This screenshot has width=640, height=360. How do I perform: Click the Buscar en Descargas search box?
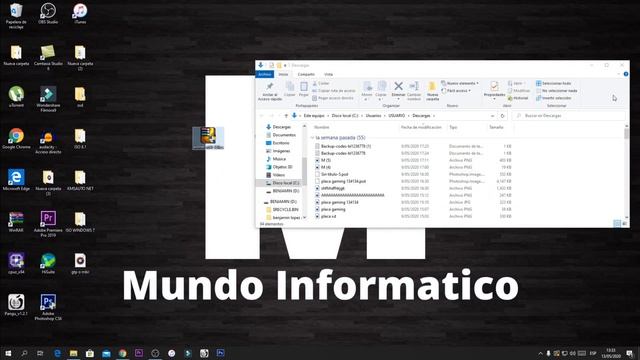pos(568,116)
